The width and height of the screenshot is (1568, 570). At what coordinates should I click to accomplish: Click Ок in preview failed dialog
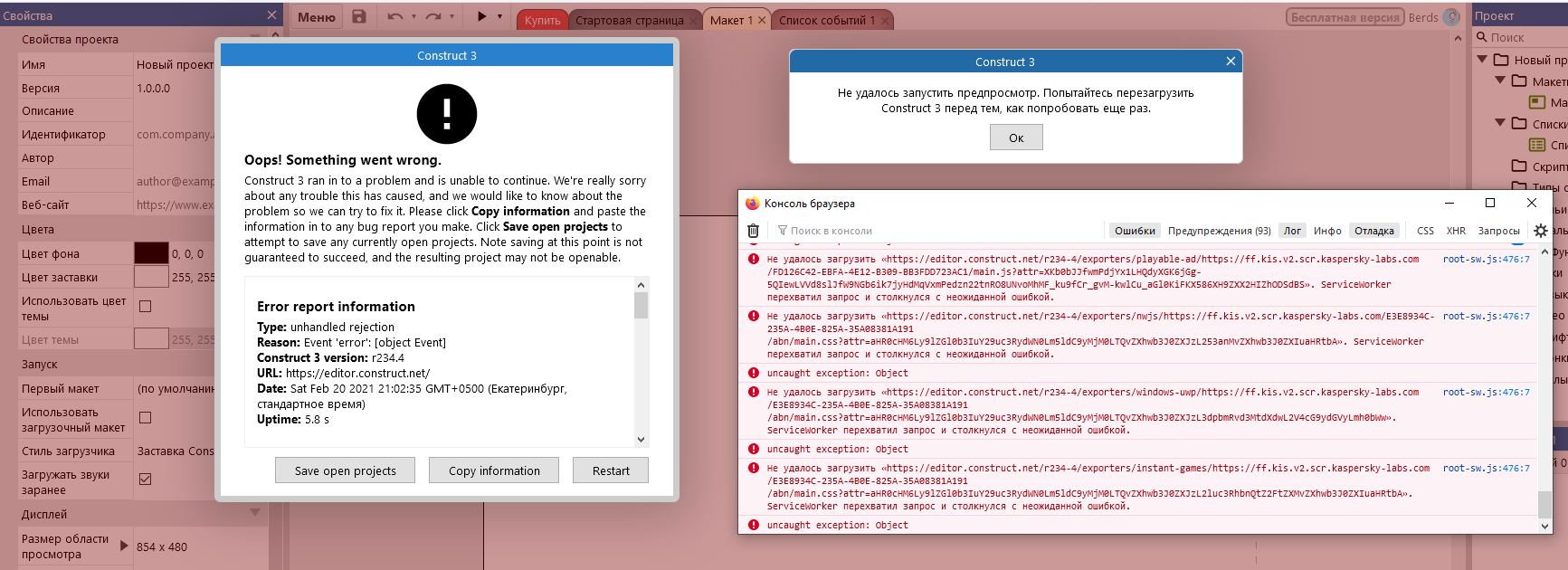pos(1016,138)
